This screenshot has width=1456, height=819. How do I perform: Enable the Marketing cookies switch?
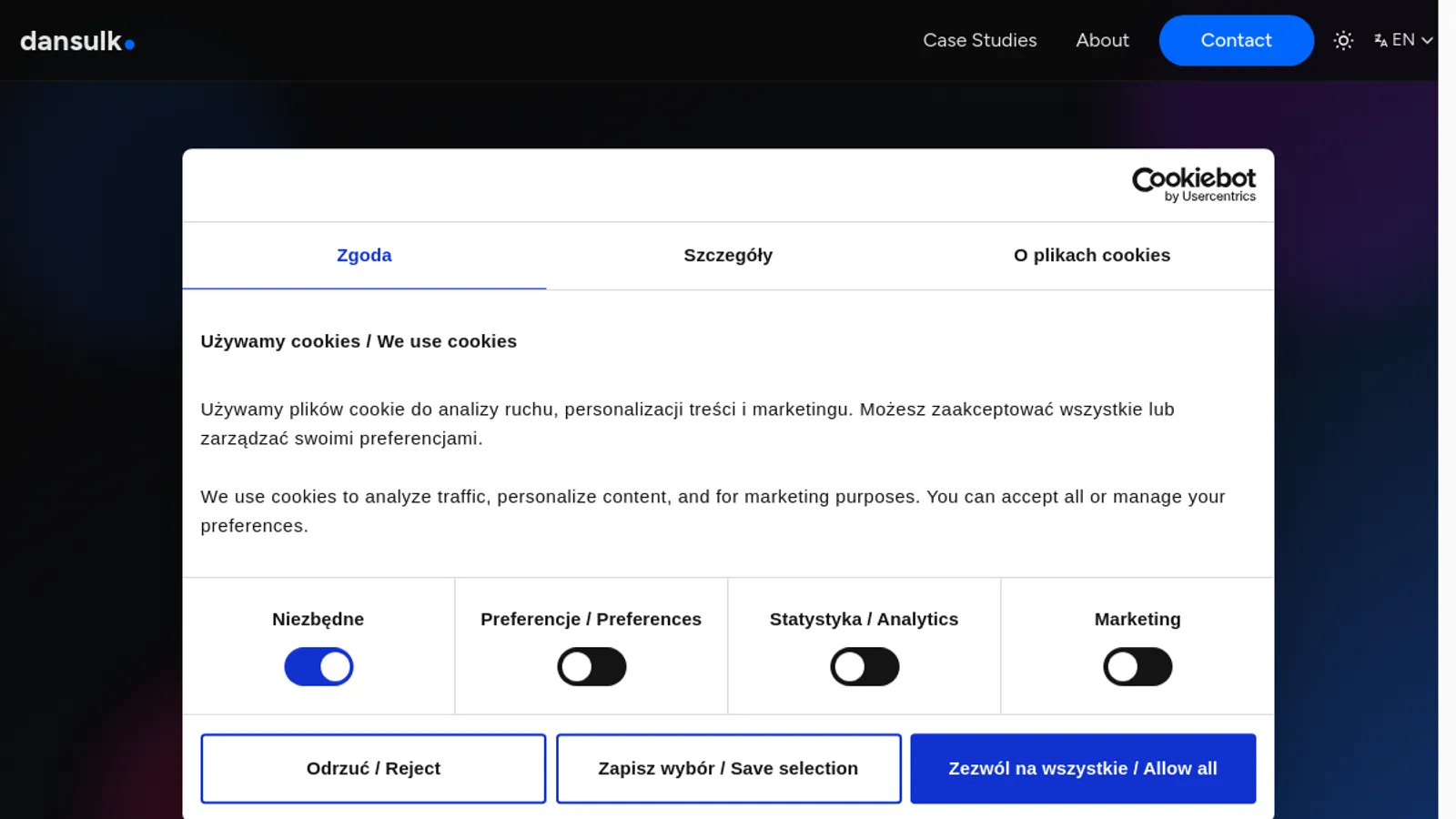click(x=1137, y=667)
